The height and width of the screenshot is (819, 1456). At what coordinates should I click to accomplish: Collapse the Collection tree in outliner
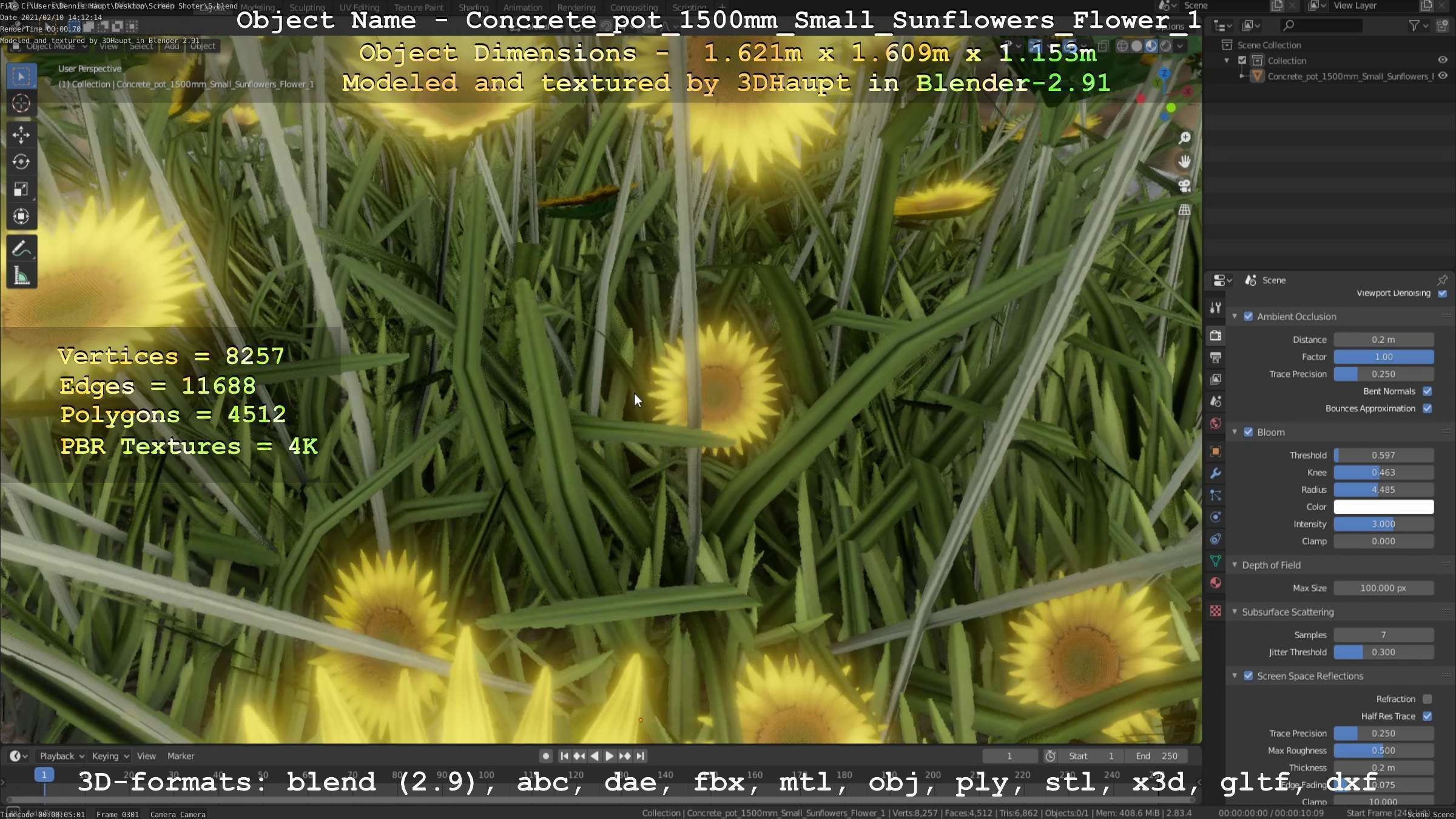pyautogui.click(x=1227, y=60)
